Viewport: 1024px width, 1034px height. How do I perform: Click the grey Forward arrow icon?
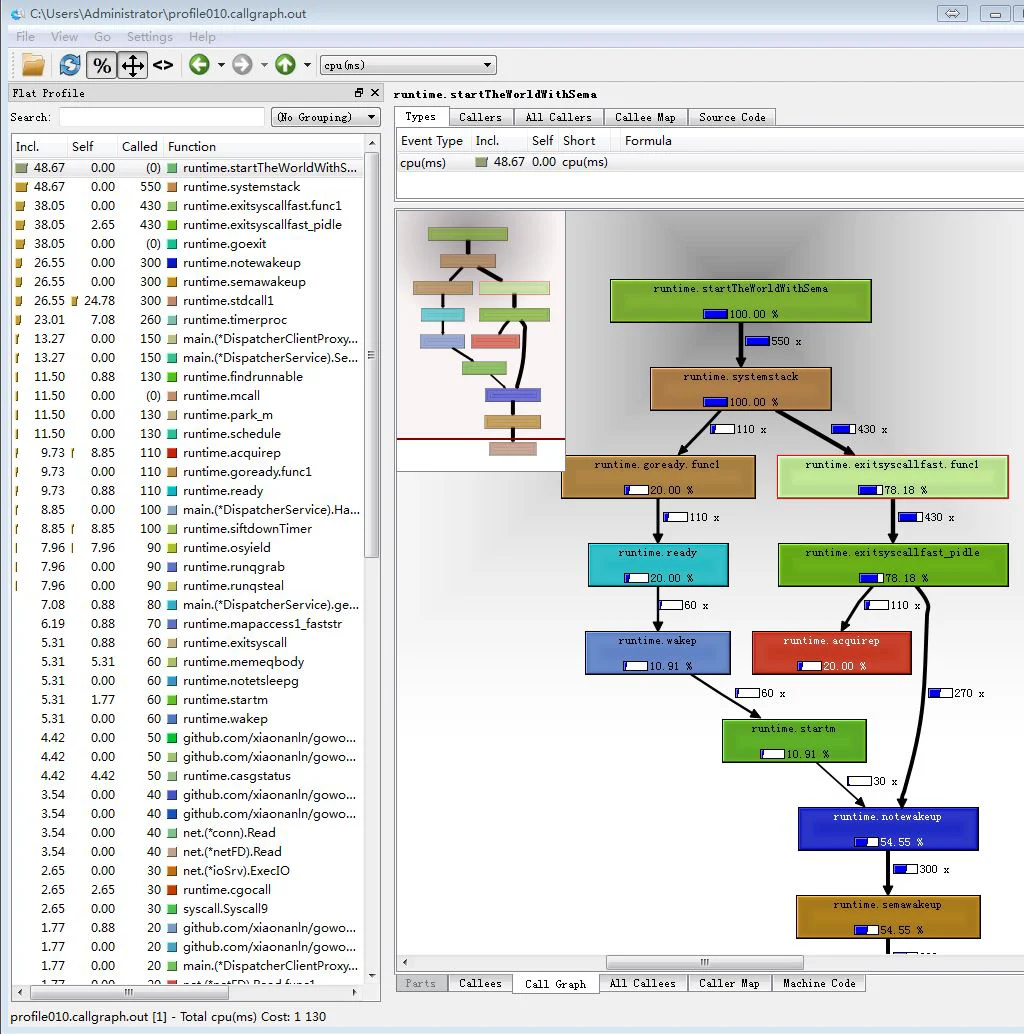click(x=242, y=65)
